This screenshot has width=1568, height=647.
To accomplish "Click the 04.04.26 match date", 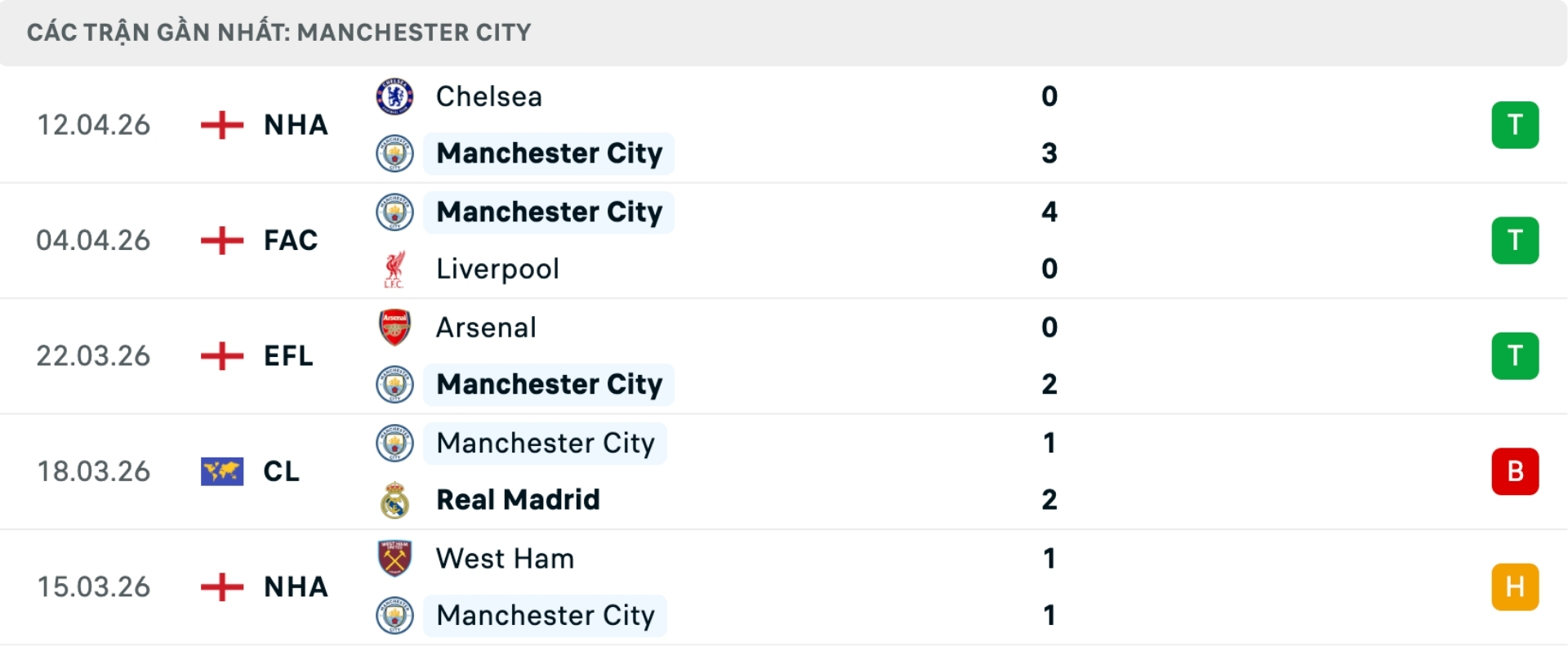I will tap(93, 240).
